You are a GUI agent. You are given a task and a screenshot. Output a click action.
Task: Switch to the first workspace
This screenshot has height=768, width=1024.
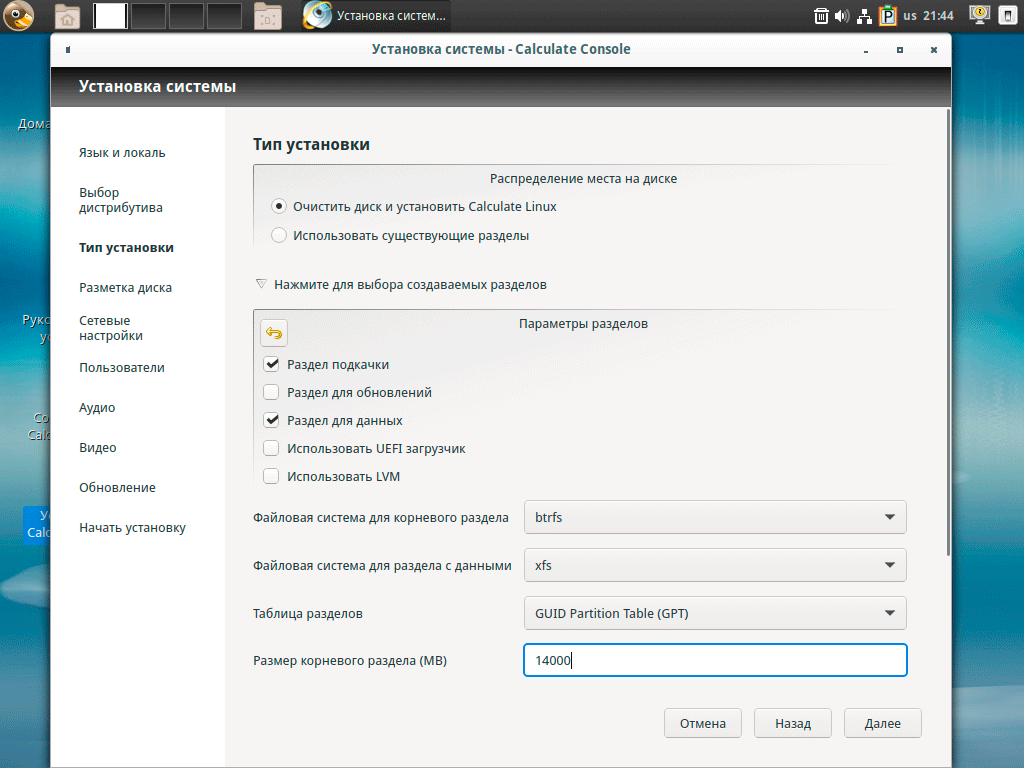[110, 16]
